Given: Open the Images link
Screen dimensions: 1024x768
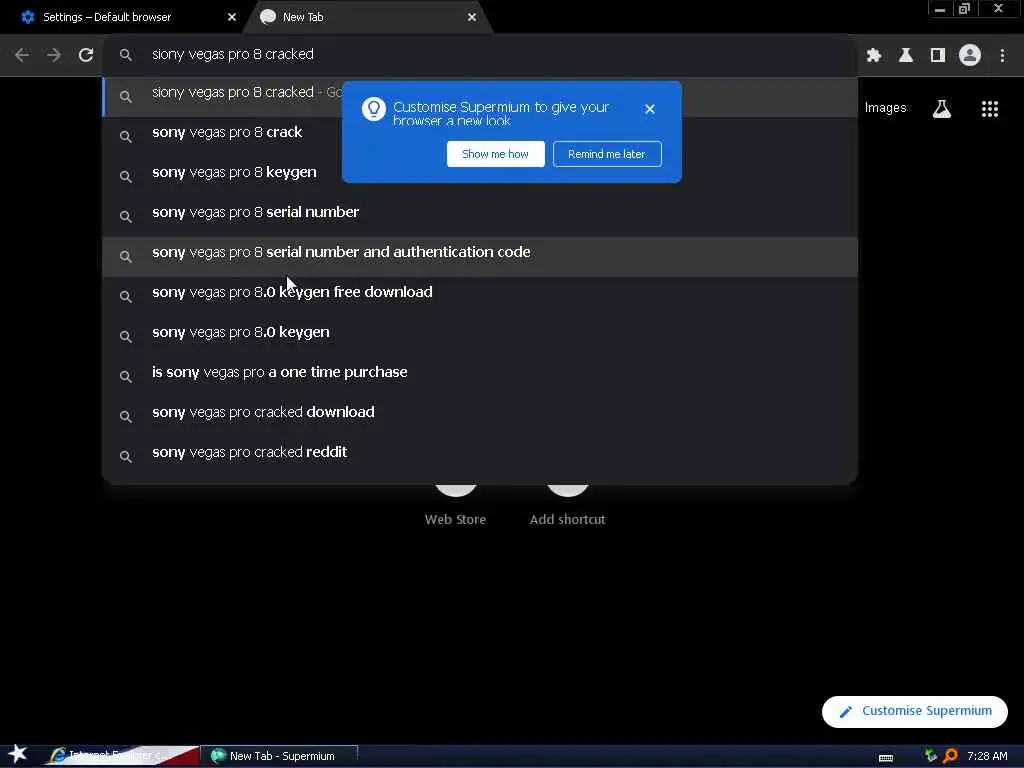Looking at the screenshot, I should point(885,108).
